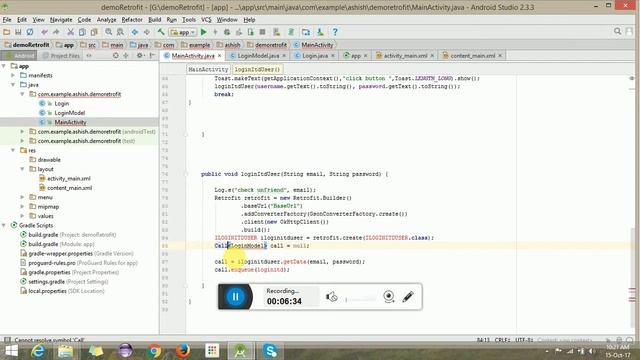Click demoRetrofit in the breadcrumb bar
Viewport: 640px width, 360px height.
coord(27,45)
